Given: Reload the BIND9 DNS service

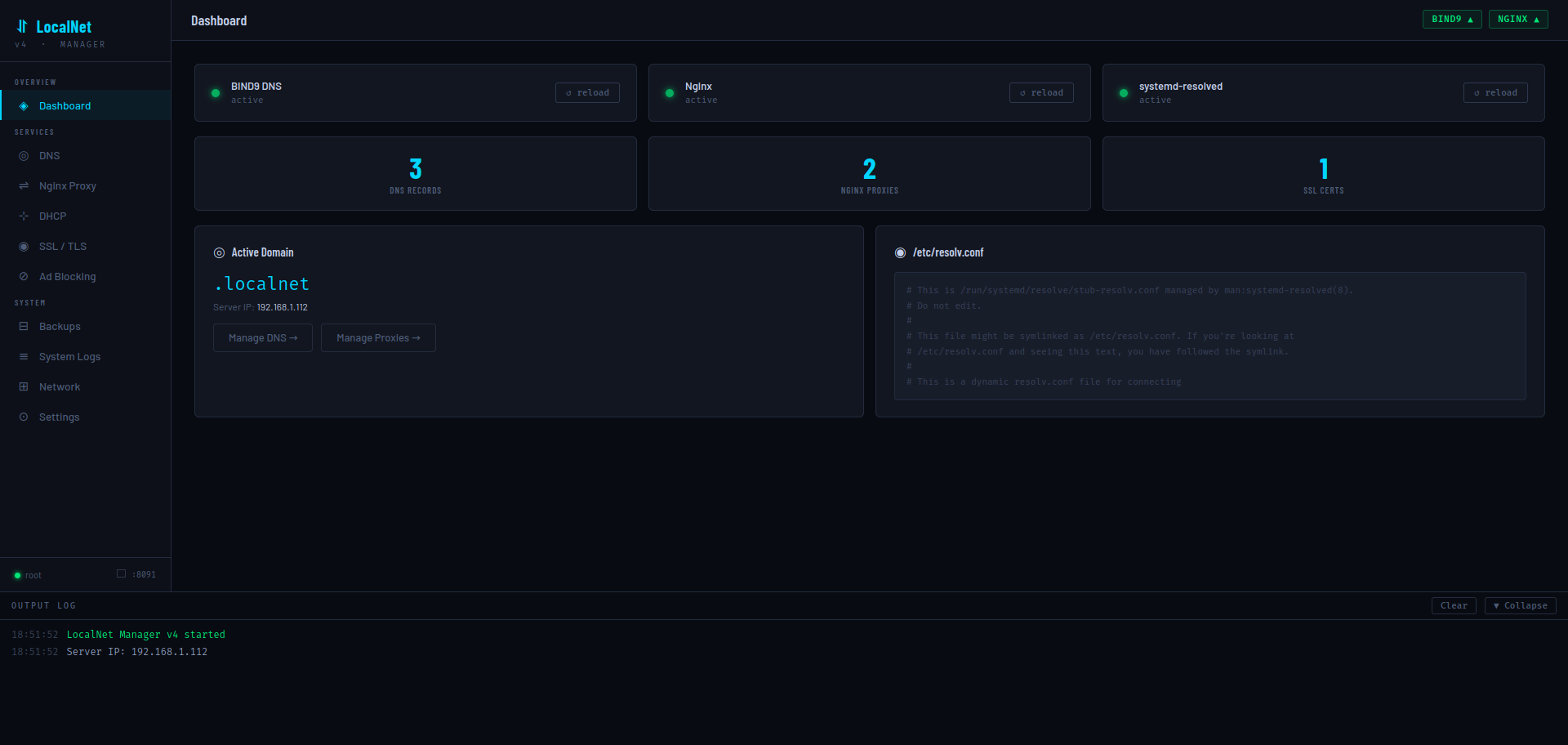Looking at the screenshot, I should click(x=587, y=93).
